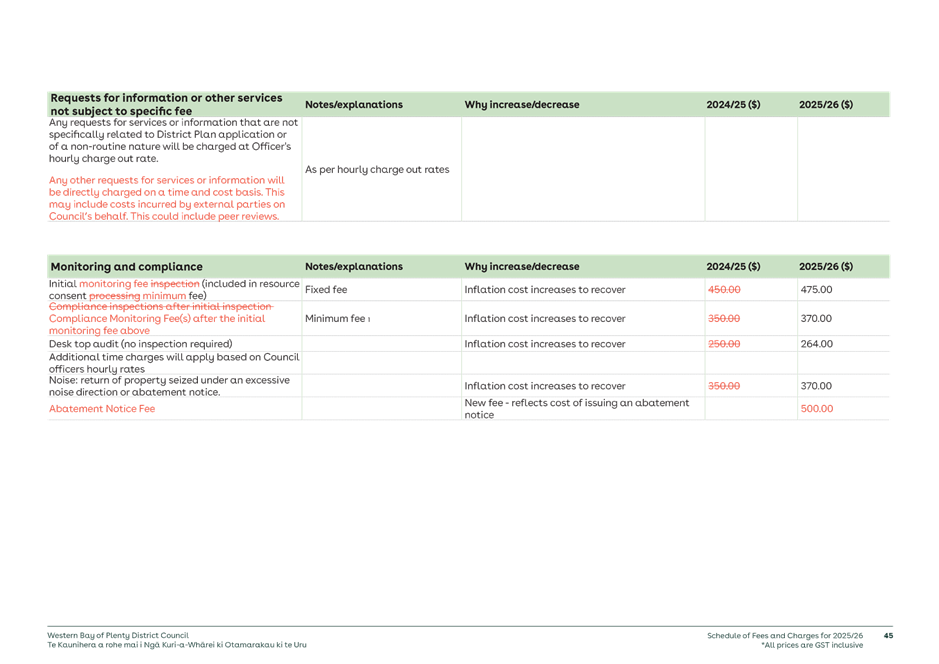Click '2024/25 ($)' header in the monitoring table
Image resolution: width=939 pixels, height=664 pixels.
(x=733, y=267)
